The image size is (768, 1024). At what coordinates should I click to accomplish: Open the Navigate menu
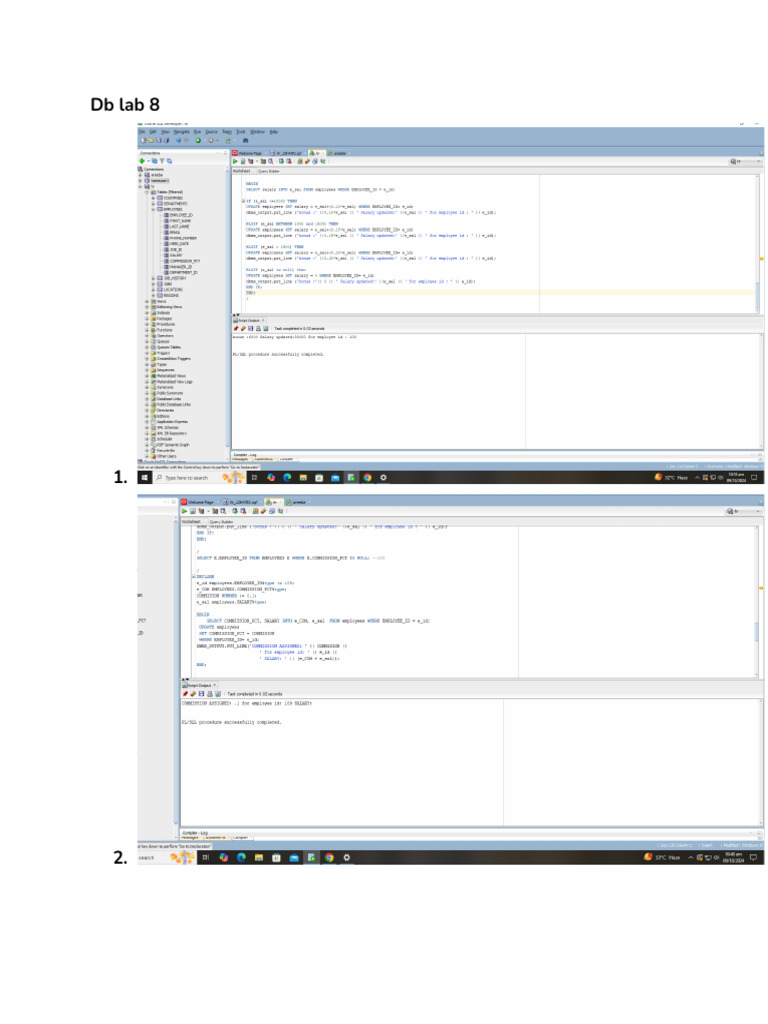tap(181, 132)
